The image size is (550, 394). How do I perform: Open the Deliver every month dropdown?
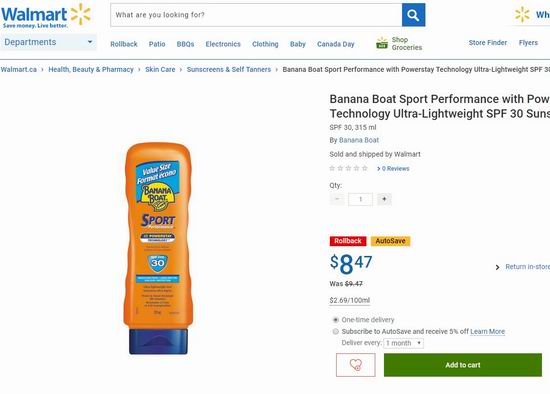(x=403, y=343)
